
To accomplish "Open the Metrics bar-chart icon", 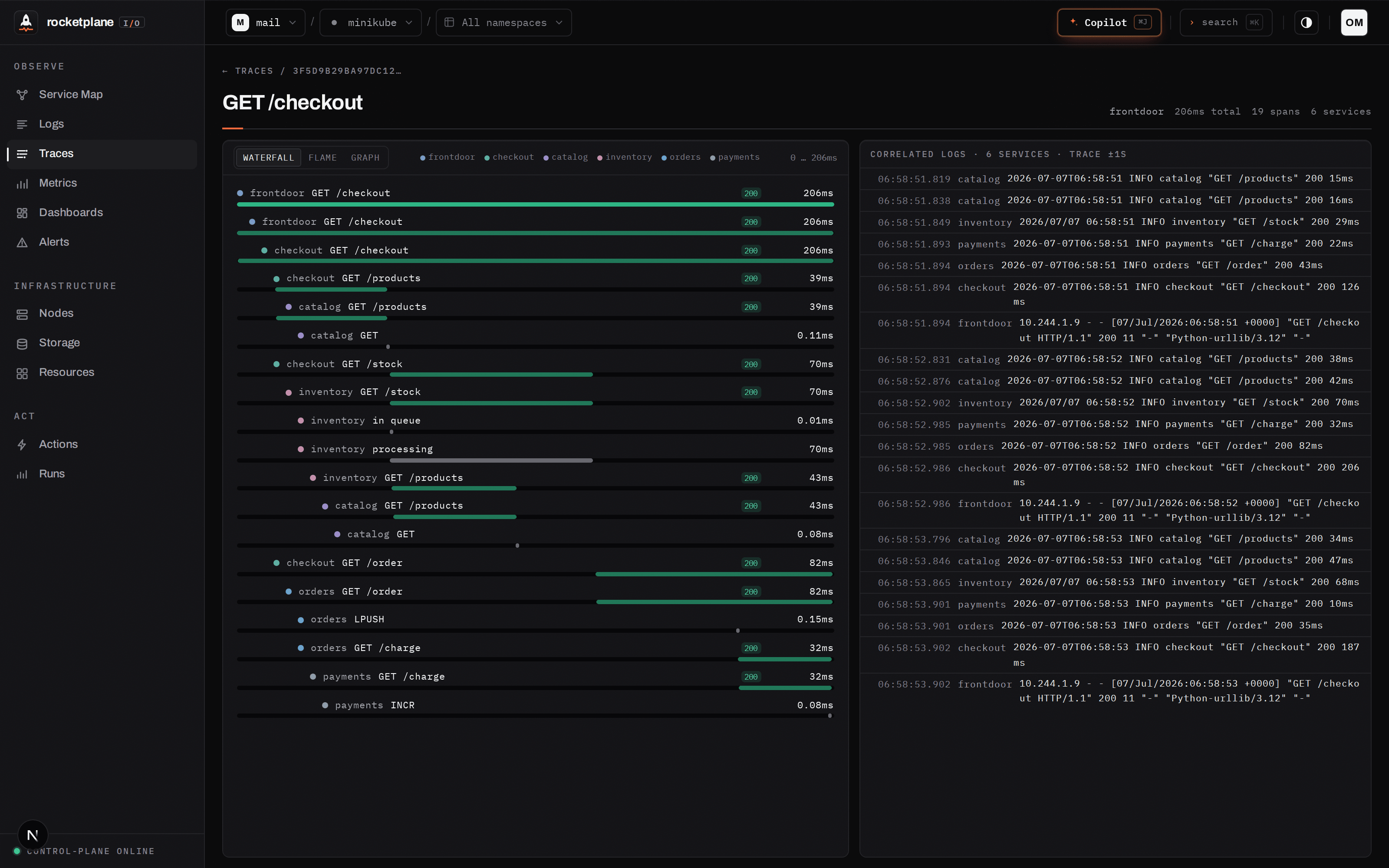I will tap(22, 184).
